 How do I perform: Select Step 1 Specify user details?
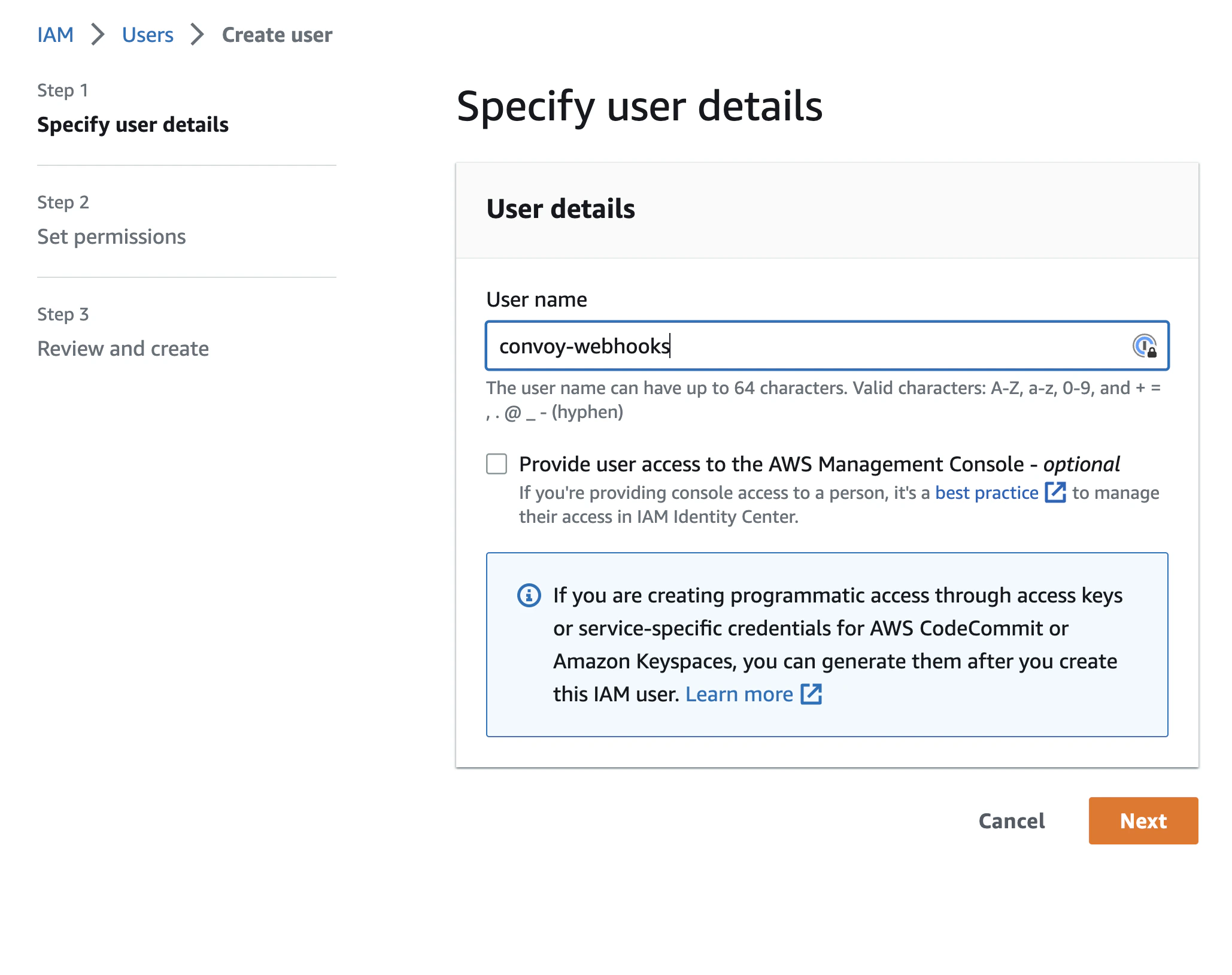[132, 125]
